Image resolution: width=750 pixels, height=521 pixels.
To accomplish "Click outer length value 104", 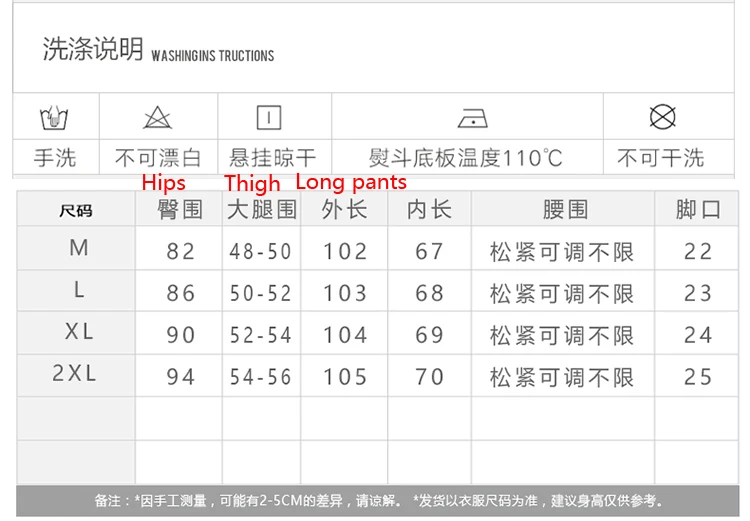I will 345,335.
